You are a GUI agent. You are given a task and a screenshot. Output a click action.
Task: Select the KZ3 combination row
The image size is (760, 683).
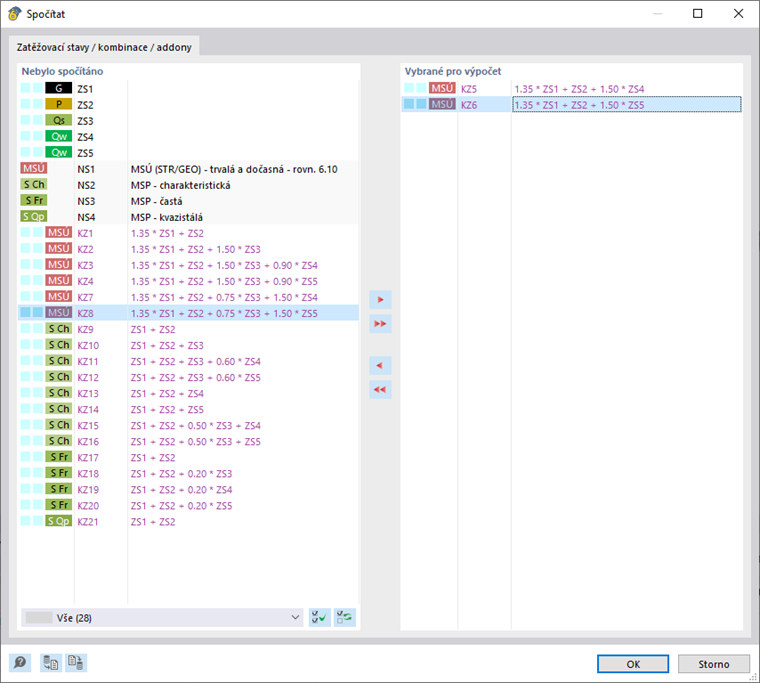[x=189, y=265]
